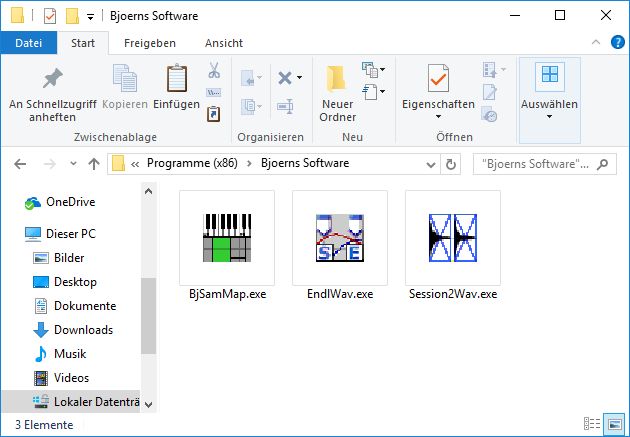
Task: Go up one folder level
Action: (x=94, y=164)
